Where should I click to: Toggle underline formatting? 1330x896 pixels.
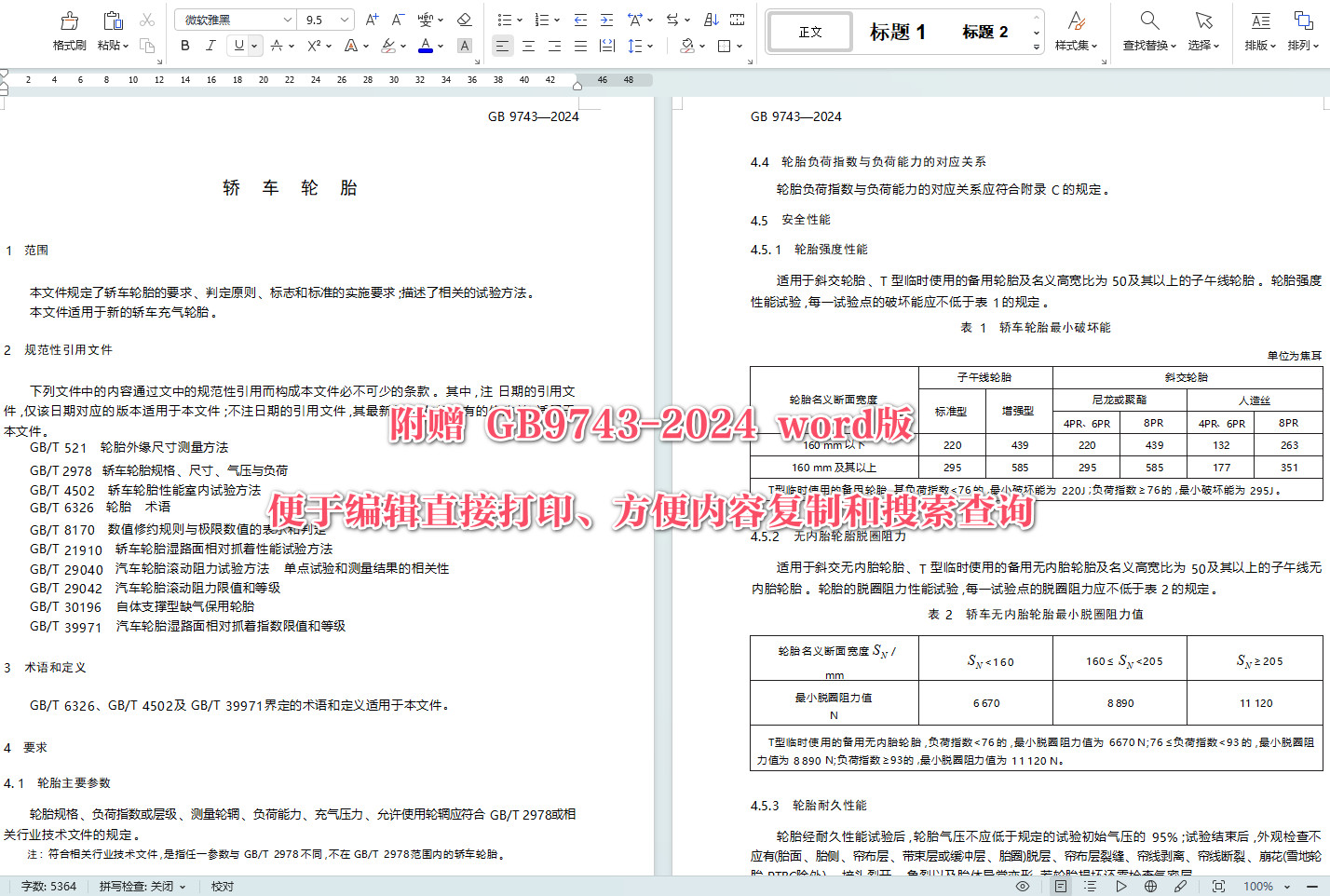(238, 45)
